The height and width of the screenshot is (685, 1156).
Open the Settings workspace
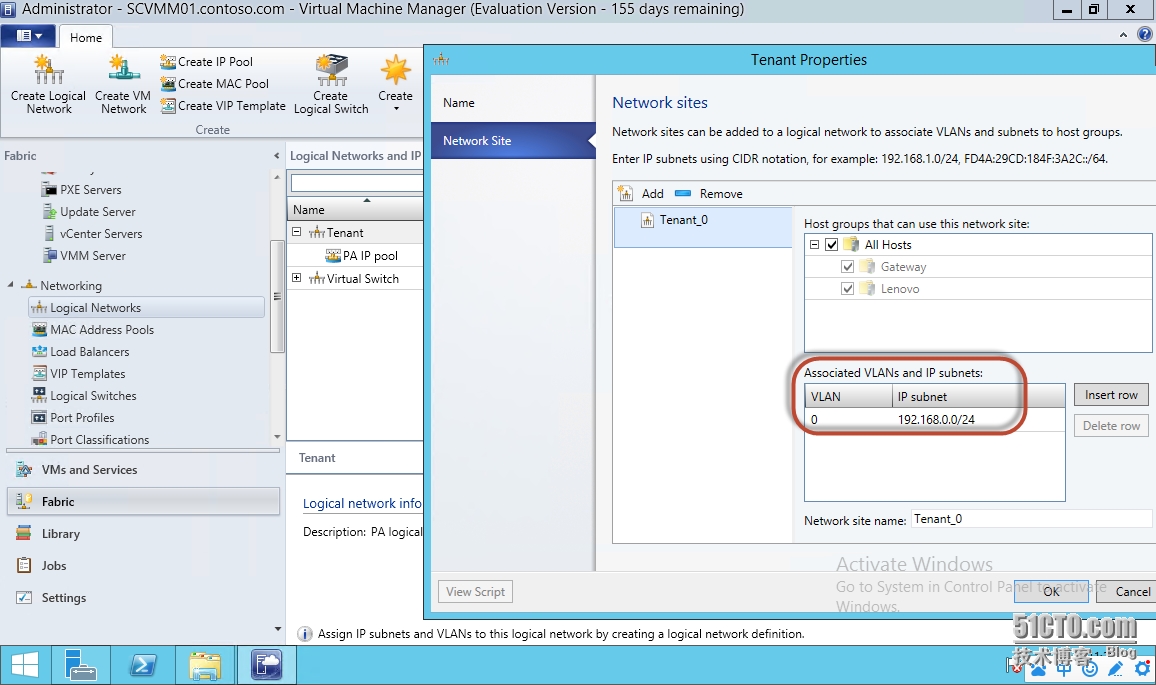pos(143,598)
